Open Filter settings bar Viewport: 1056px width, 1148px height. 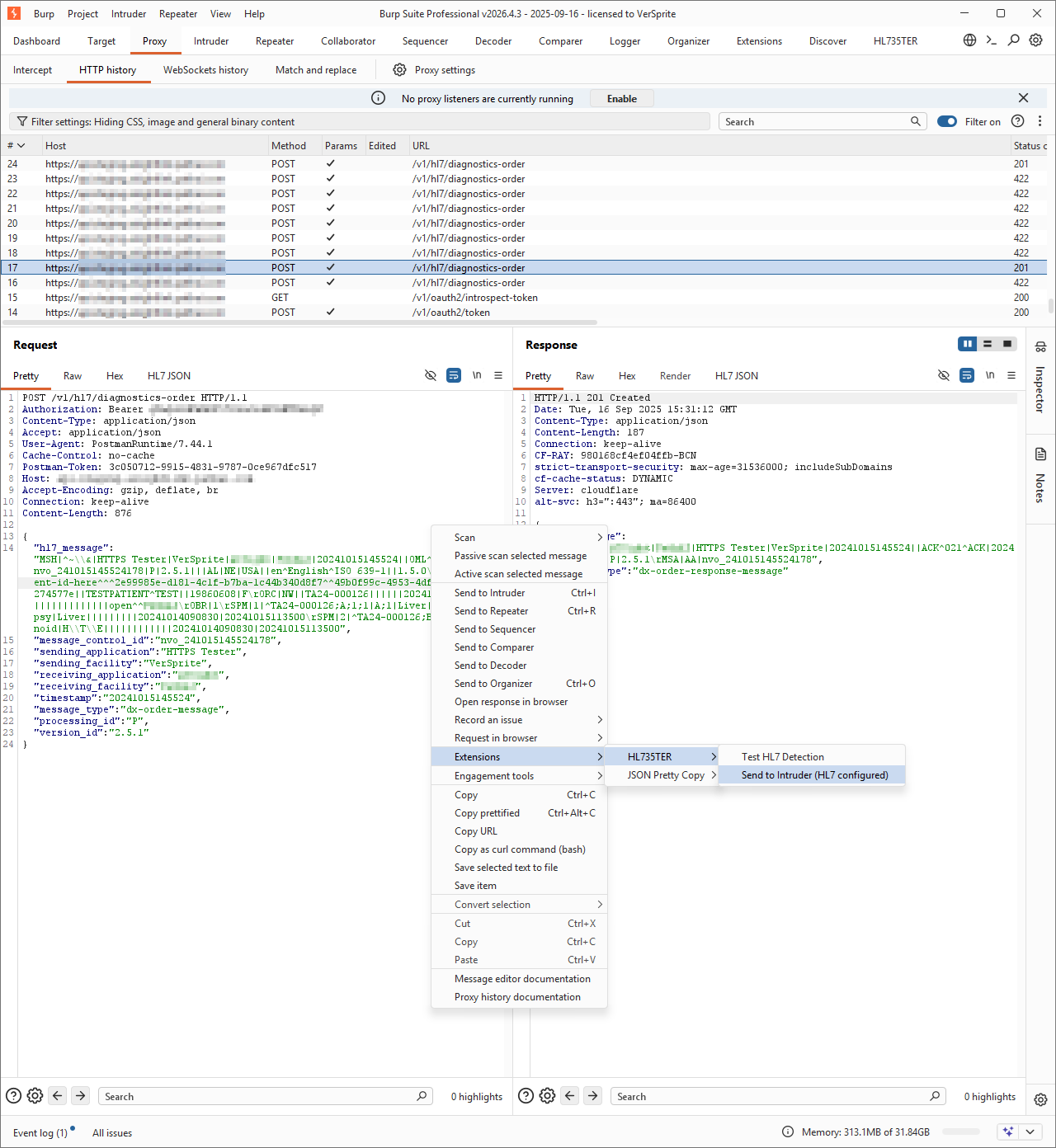(x=360, y=121)
